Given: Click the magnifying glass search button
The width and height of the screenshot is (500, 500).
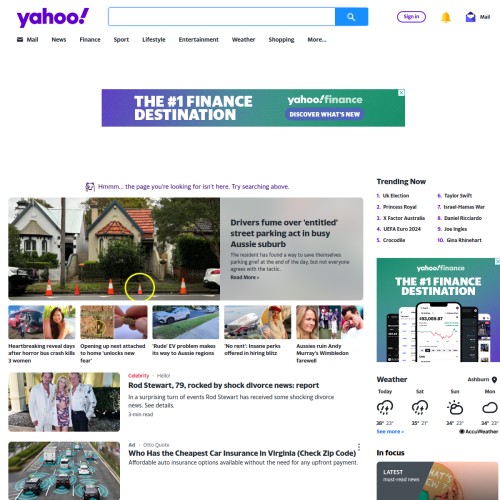Looking at the screenshot, I should point(351,17).
